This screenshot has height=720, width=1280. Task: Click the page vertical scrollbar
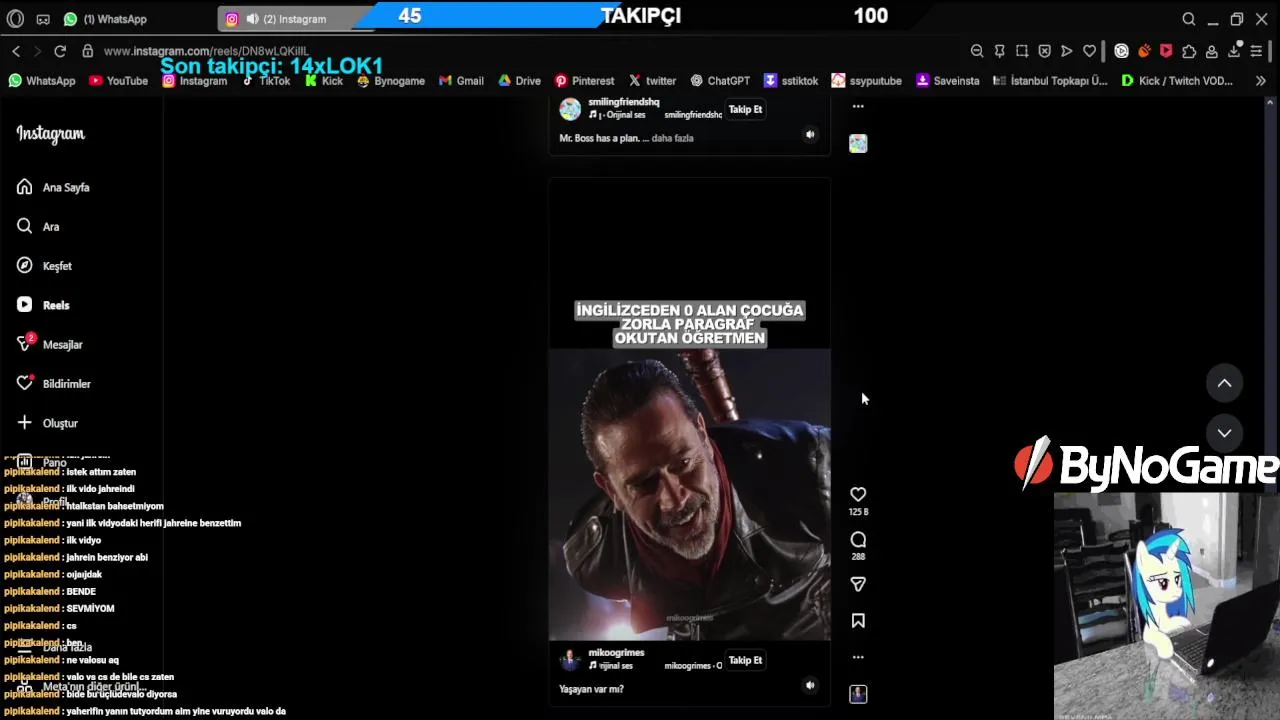point(1271,408)
